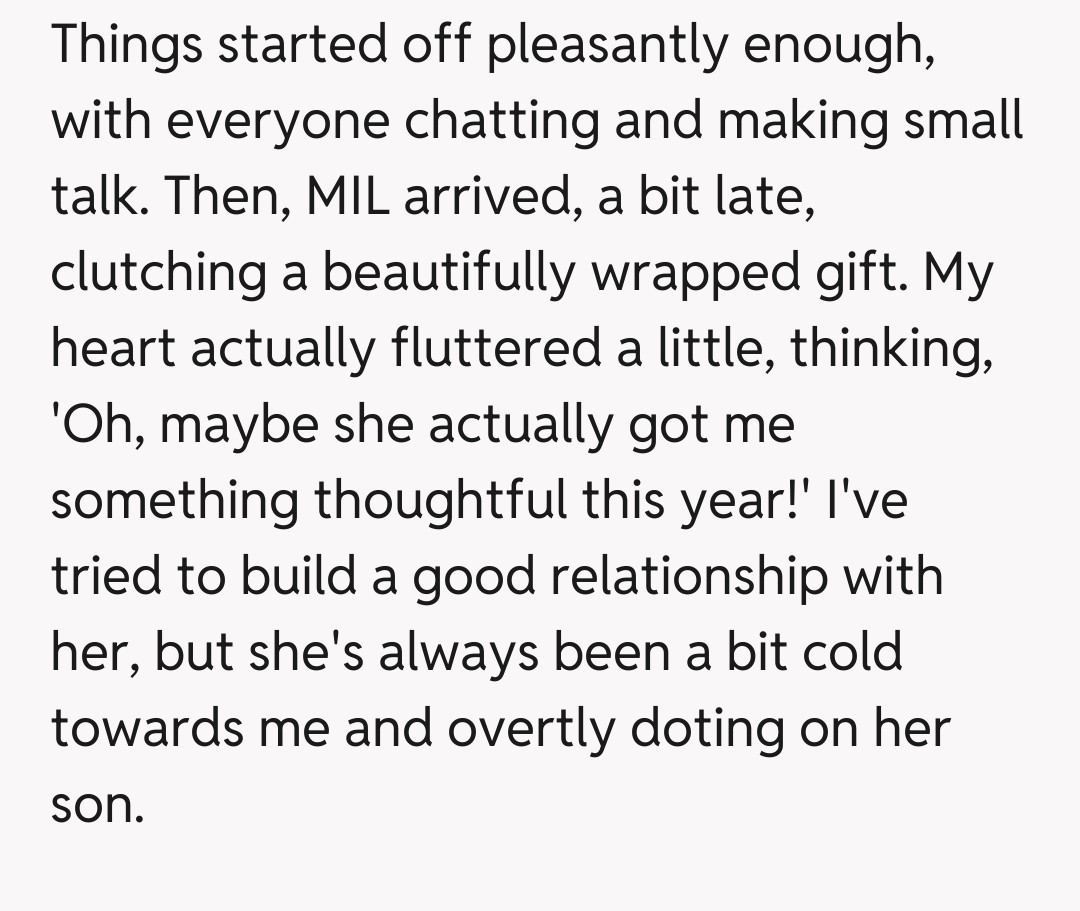This screenshot has height=911, width=1080.
Task: Select the word "everyone"
Action: tap(267, 122)
